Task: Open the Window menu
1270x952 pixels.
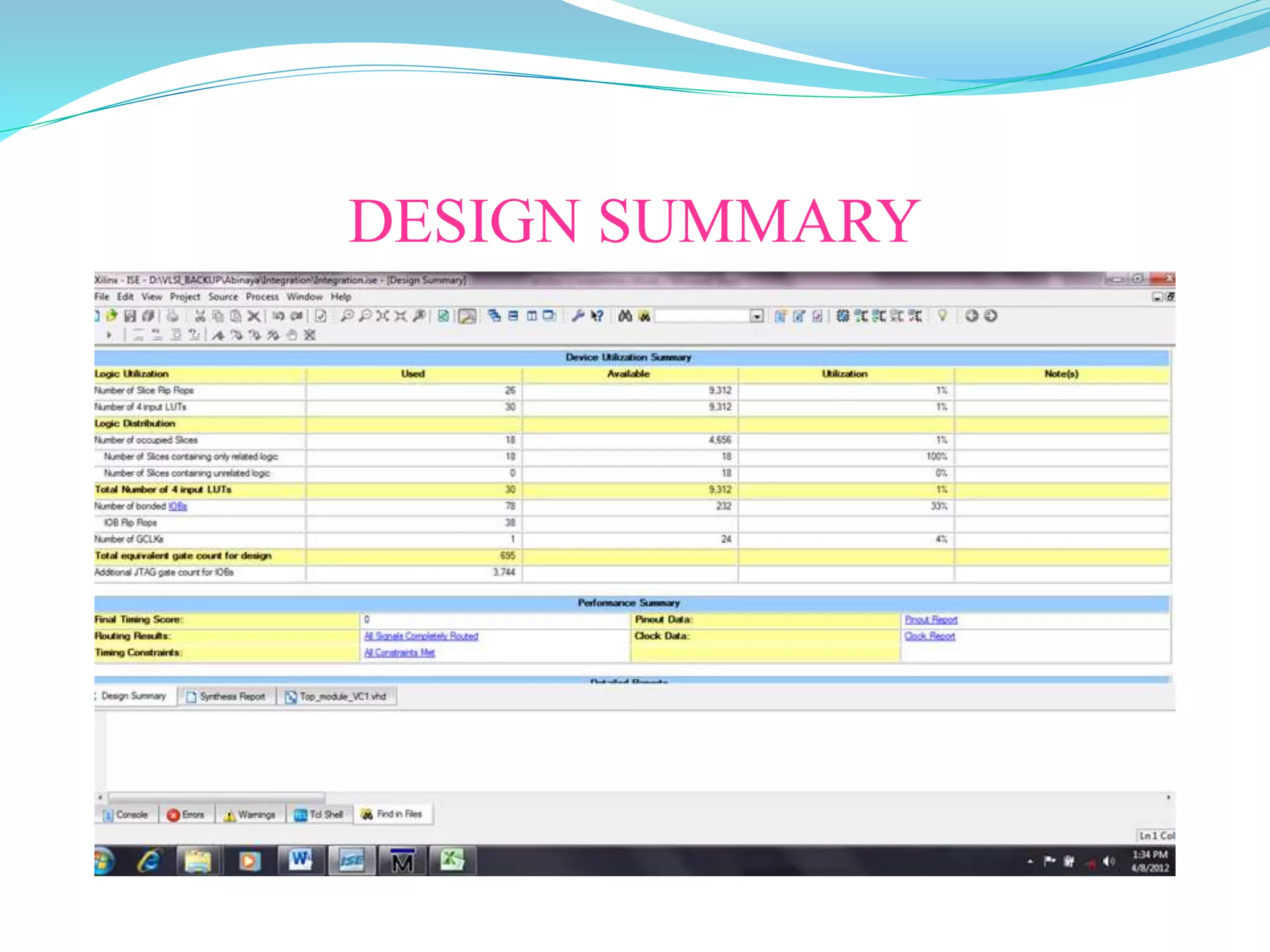Action: click(304, 297)
